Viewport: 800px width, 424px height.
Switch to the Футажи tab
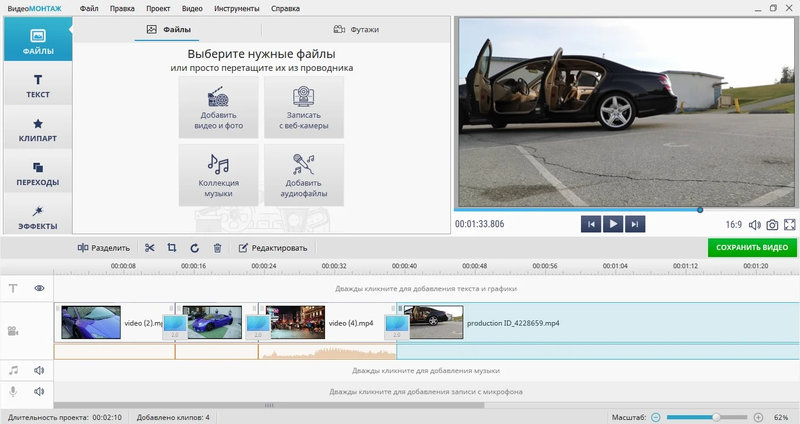pyautogui.click(x=356, y=30)
